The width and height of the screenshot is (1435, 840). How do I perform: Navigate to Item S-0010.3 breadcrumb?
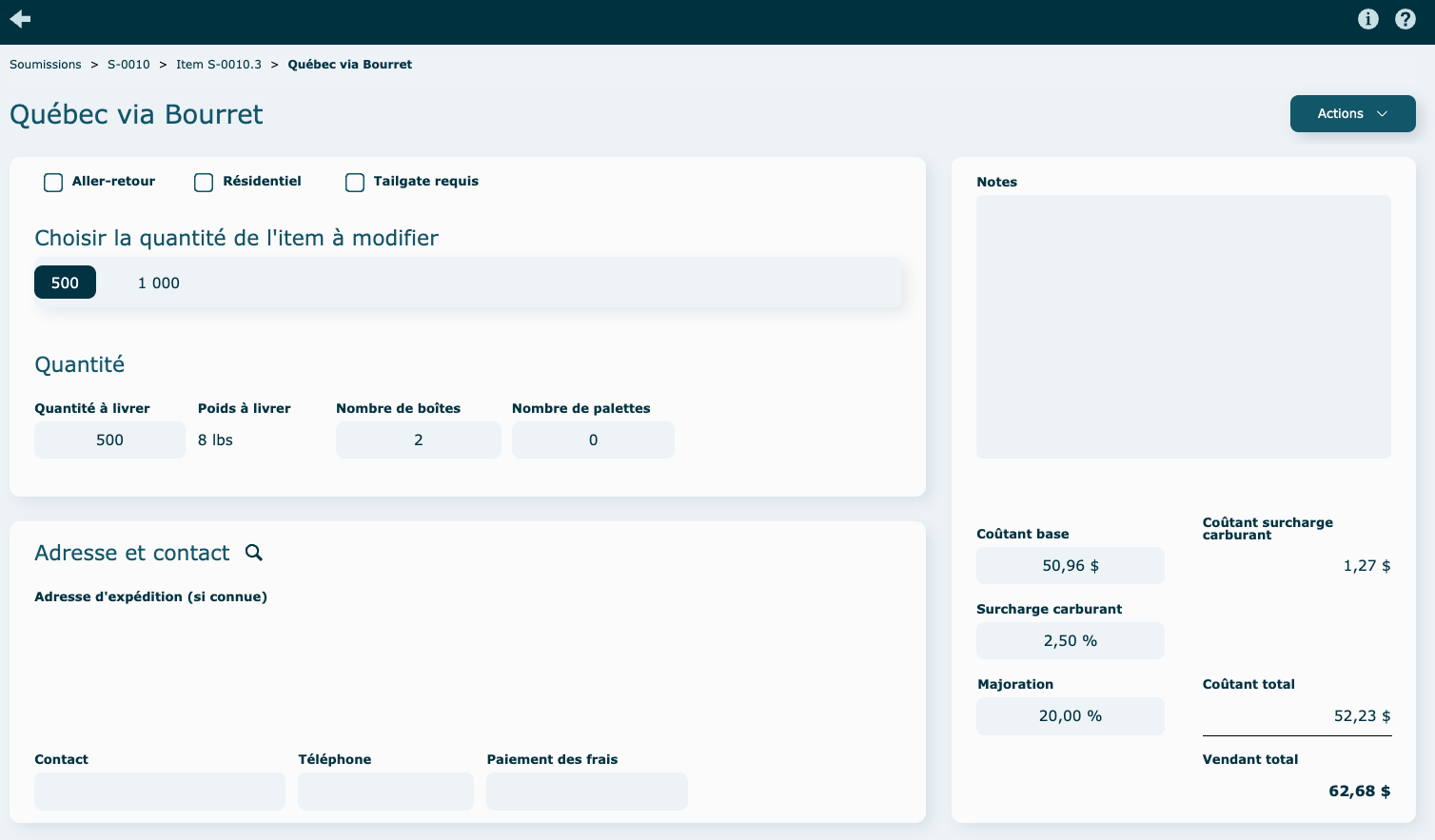point(218,65)
